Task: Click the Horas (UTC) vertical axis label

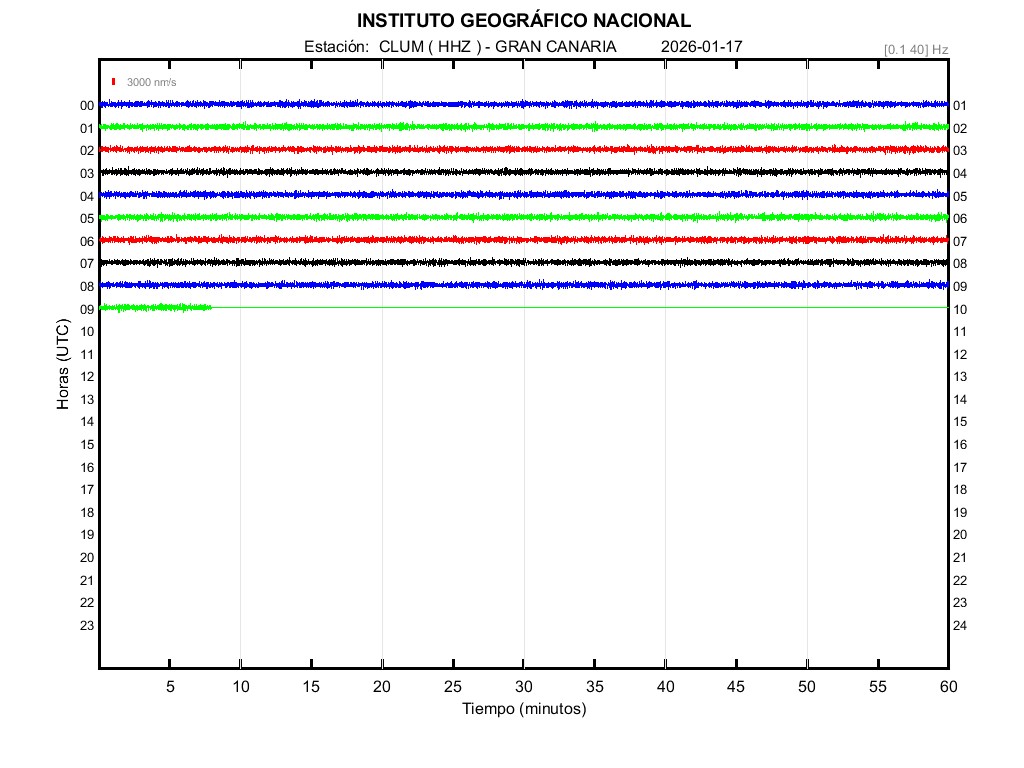Action: (x=63, y=364)
